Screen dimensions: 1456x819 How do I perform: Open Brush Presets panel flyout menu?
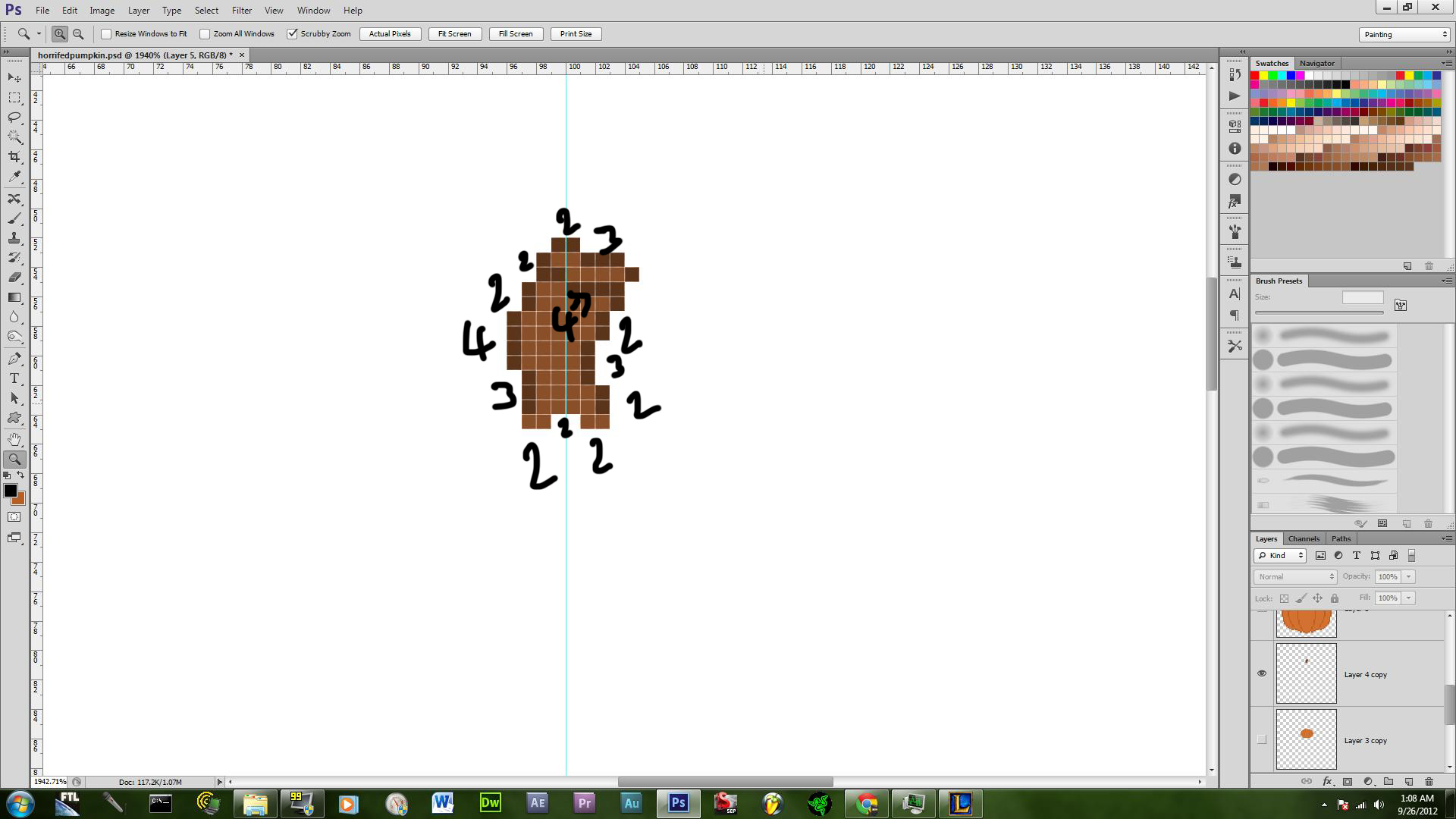[x=1446, y=281]
